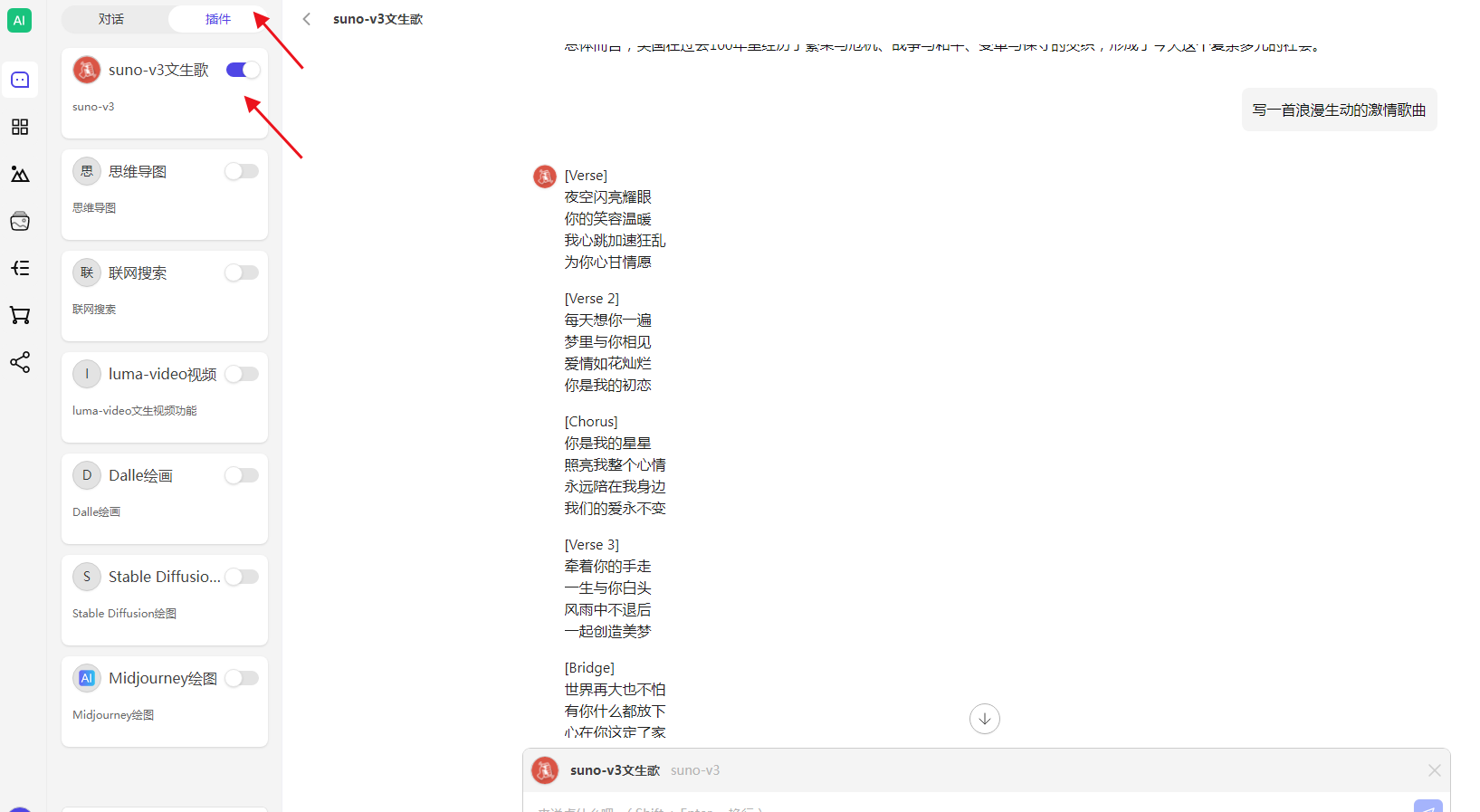This screenshot has width=1480, height=812.
Task: Click the user message 写一首浪漫生动的激情歌曲
Action: pyautogui.click(x=1339, y=110)
